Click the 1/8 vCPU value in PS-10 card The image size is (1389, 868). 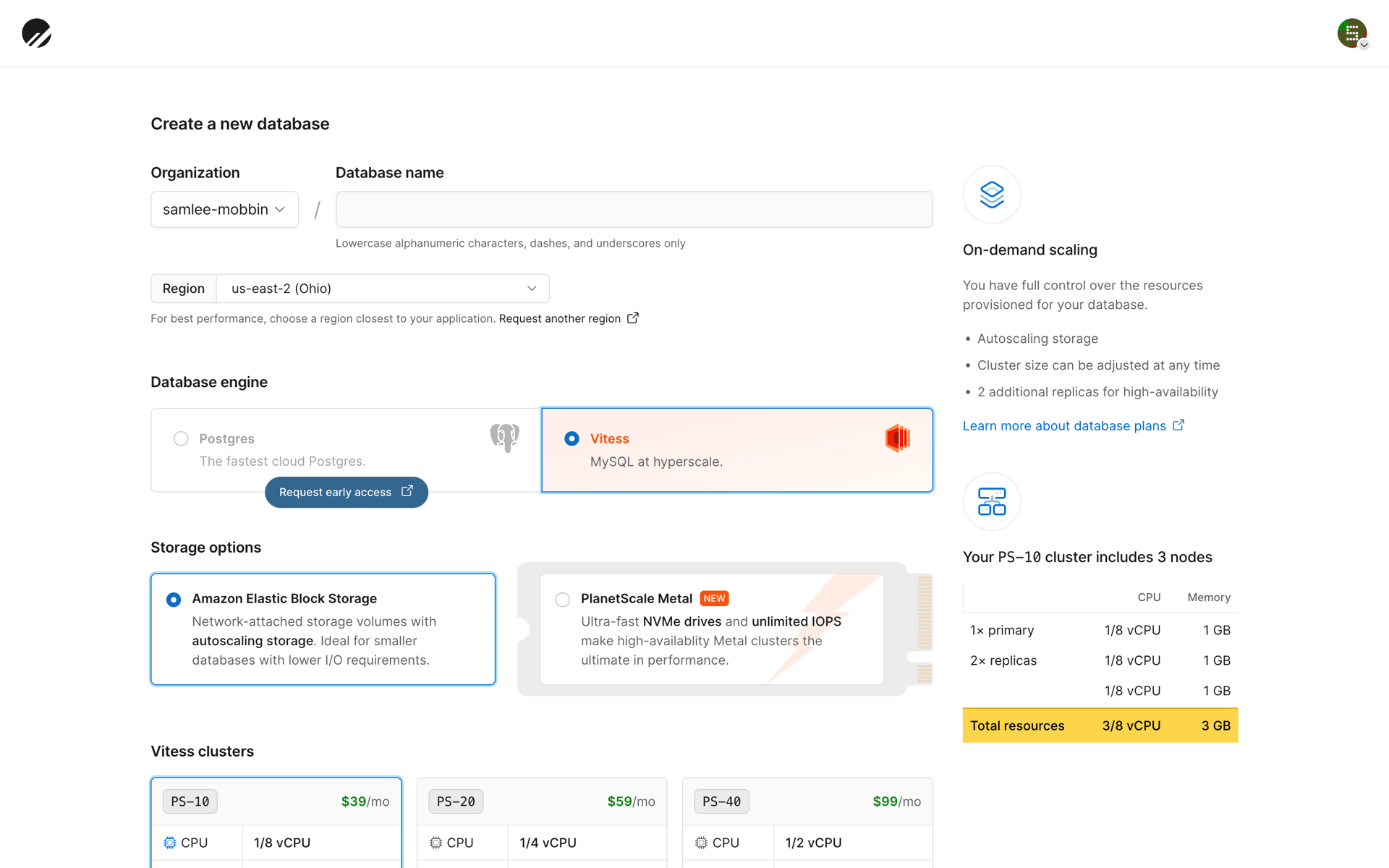tap(282, 843)
